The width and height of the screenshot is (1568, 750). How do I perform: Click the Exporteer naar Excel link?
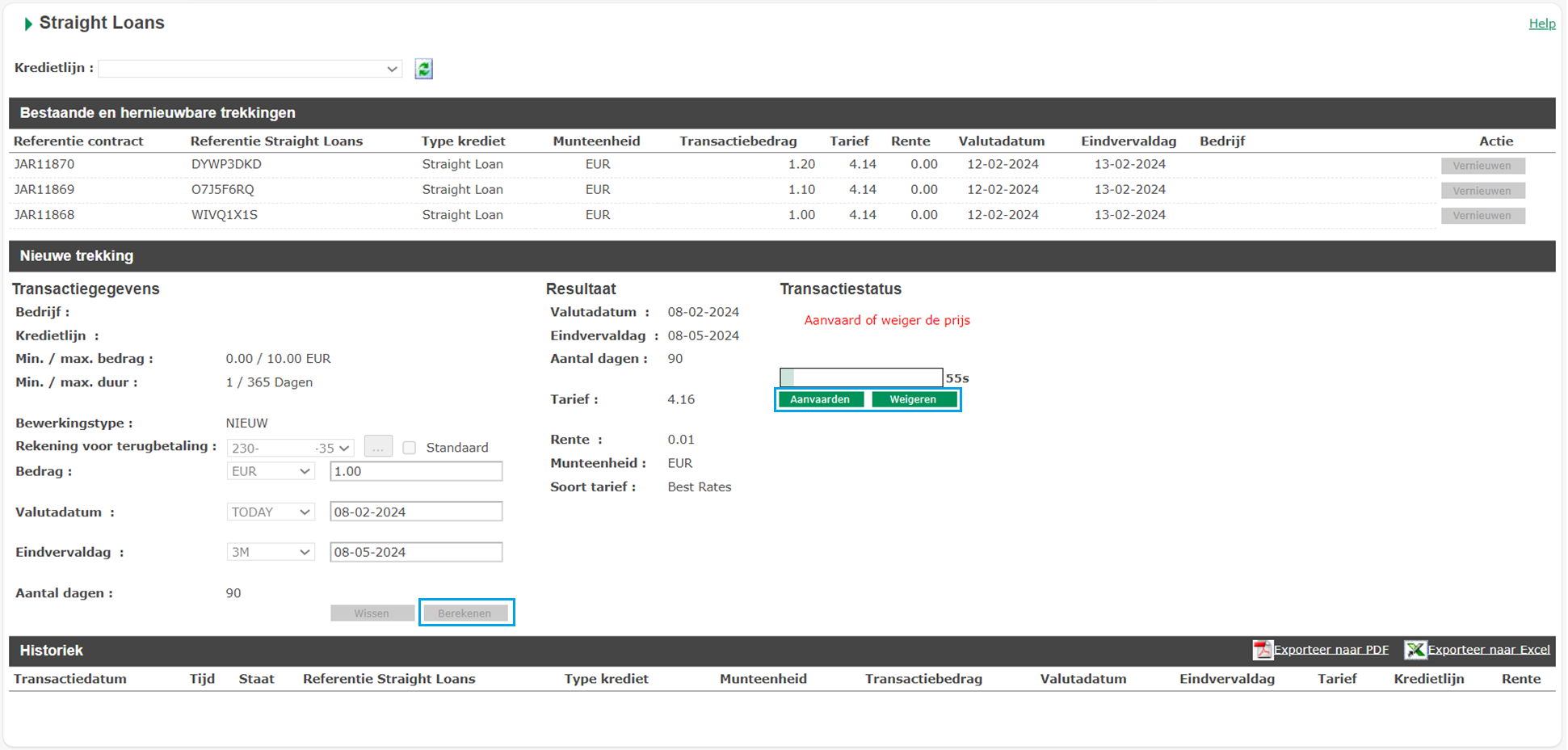[x=1488, y=650]
